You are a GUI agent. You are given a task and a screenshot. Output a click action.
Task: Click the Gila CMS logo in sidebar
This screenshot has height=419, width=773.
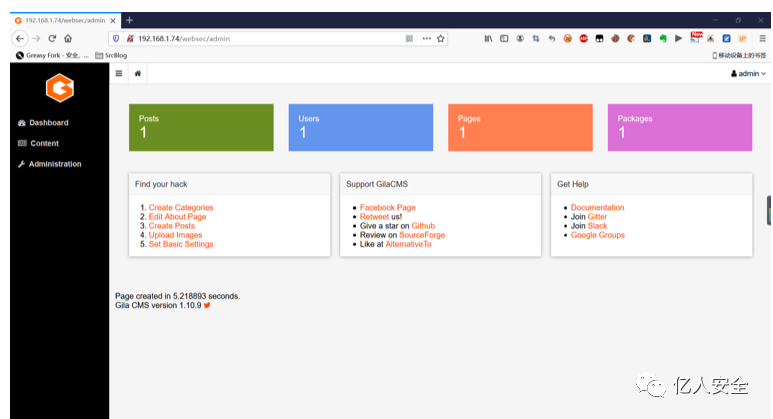(60, 88)
